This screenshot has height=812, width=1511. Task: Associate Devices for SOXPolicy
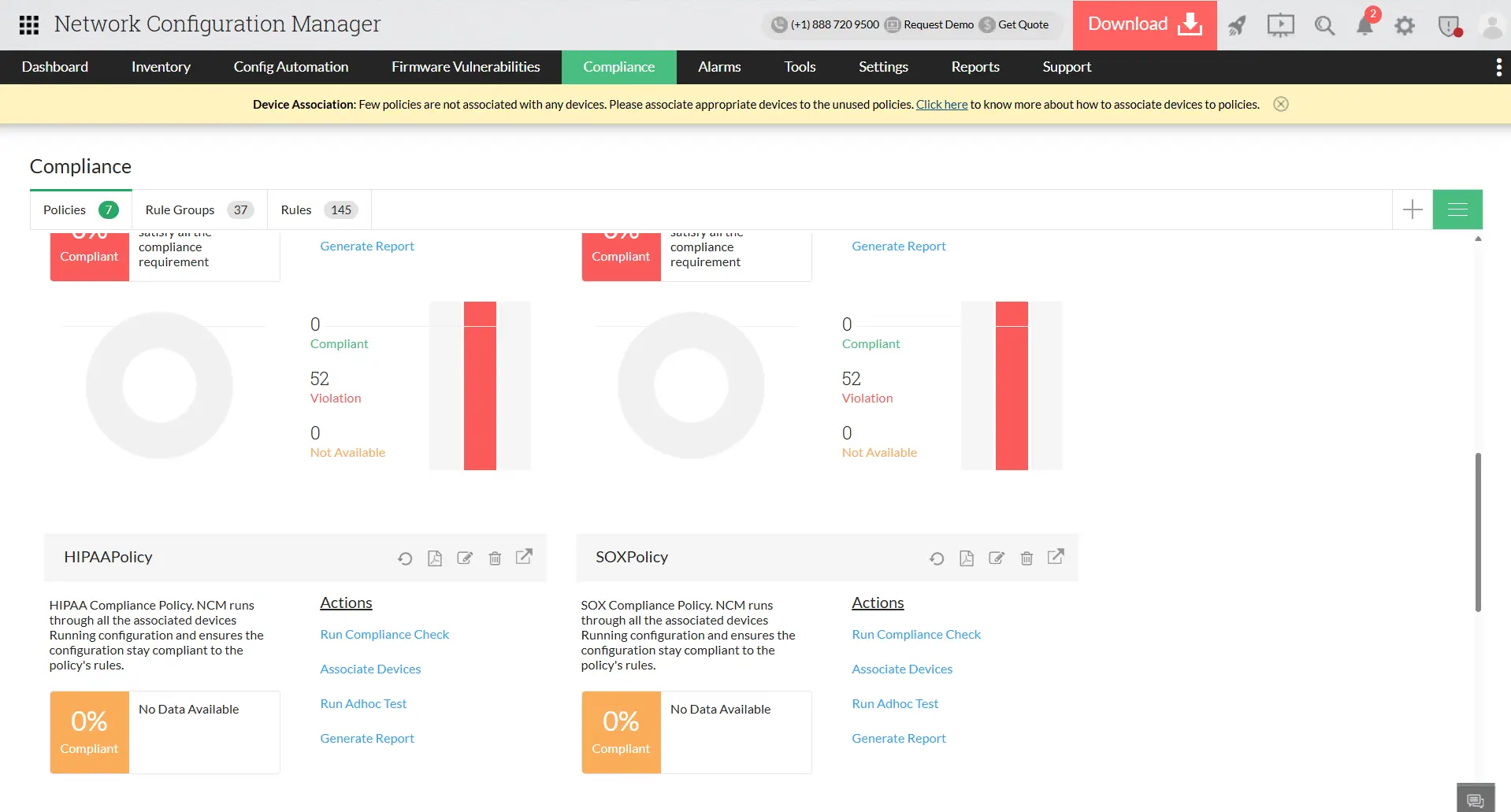coord(902,669)
